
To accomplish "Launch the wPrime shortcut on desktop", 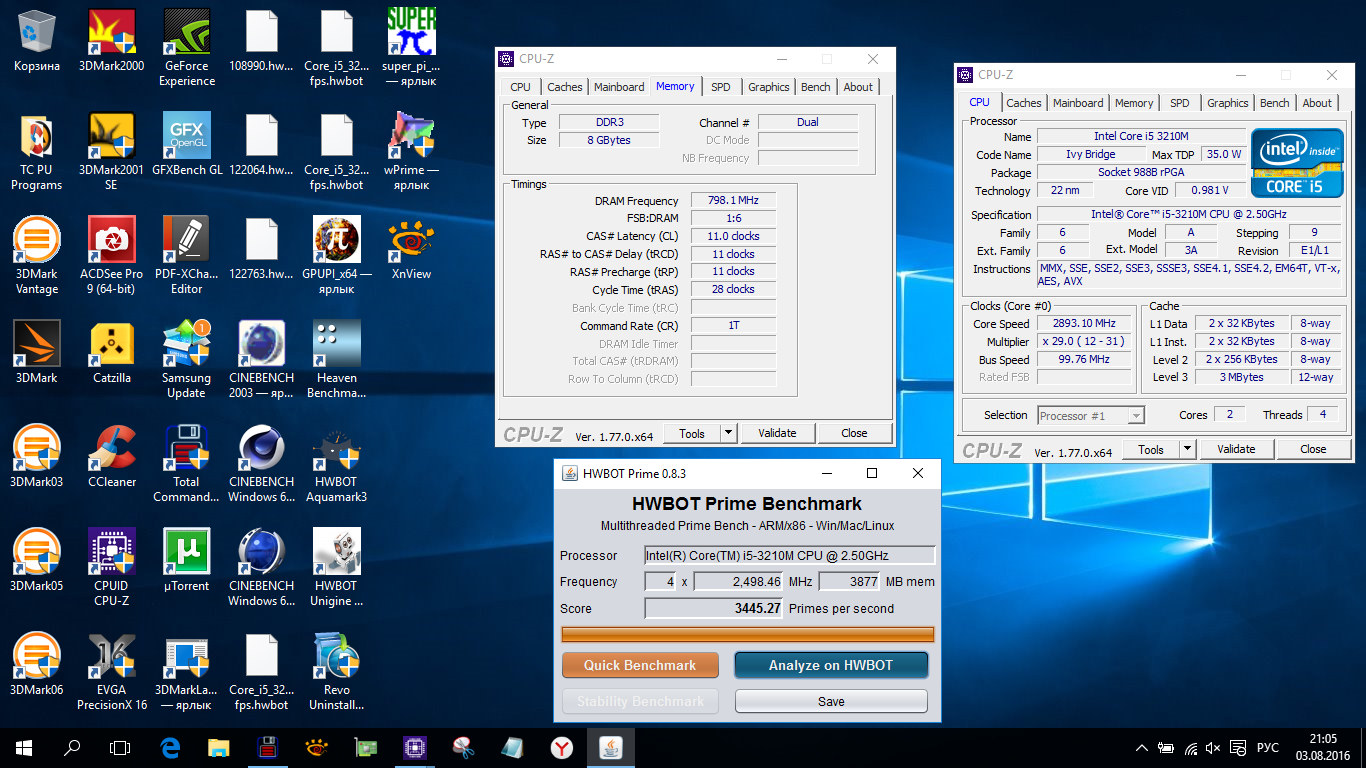I will (411, 152).
